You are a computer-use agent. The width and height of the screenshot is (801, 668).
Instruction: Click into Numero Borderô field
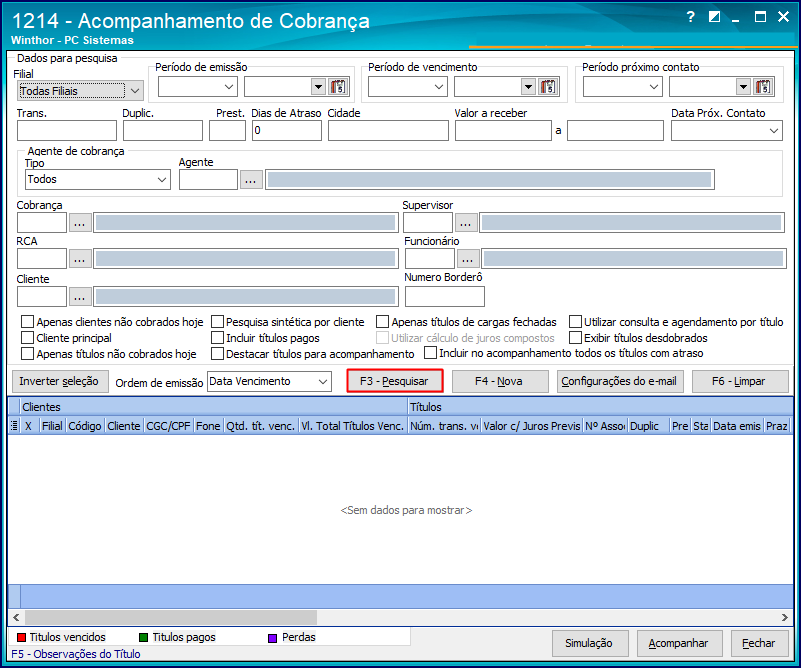coord(445,297)
